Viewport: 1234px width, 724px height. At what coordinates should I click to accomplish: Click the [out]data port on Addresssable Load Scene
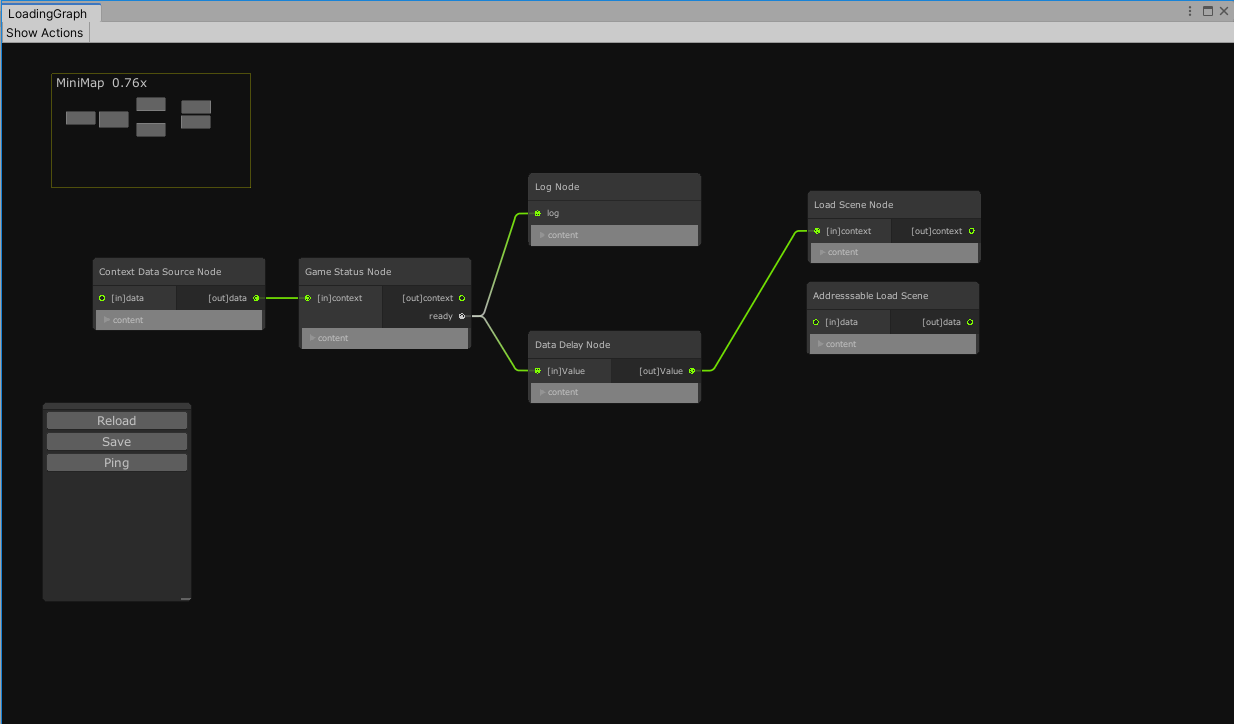[x=969, y=322]
